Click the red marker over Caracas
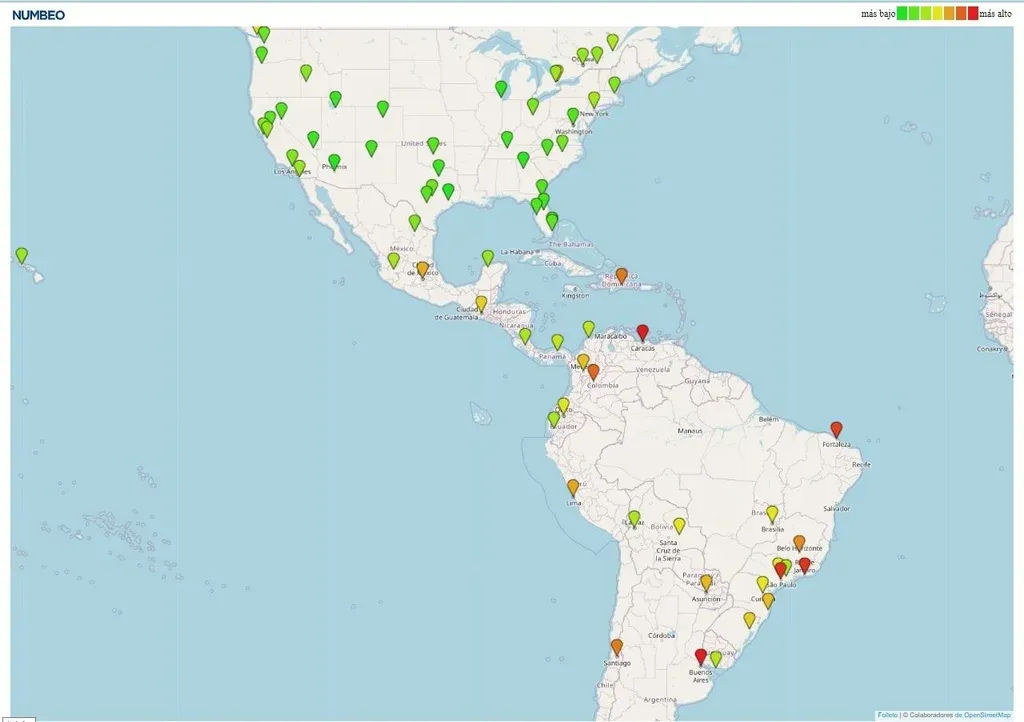 tap(643, 332)
